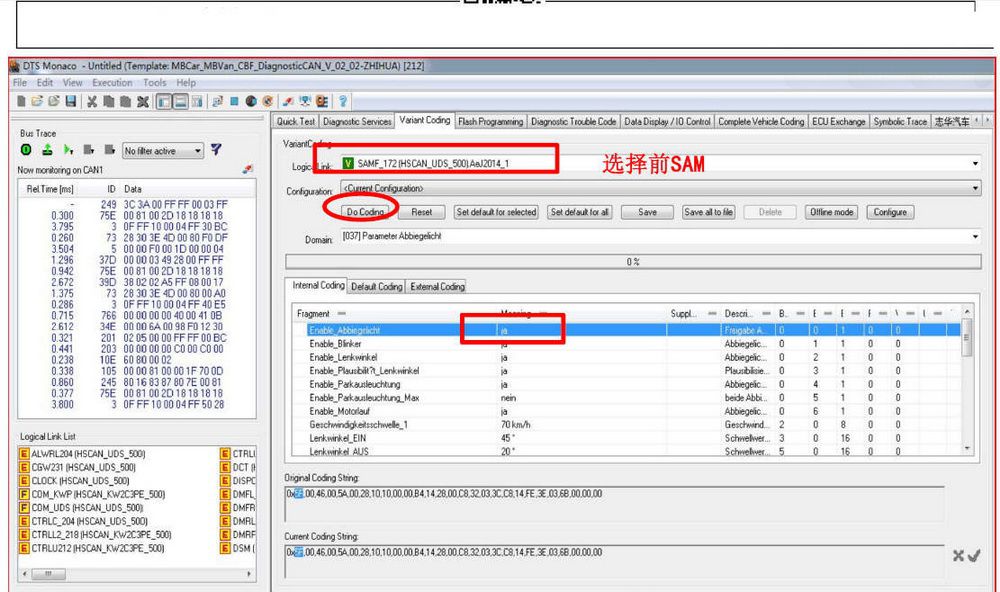The width and height of the screenshot is (1000, 592).
Task: Select COM_UDS in the Logical Link List
Action: (x=81, y=508)
